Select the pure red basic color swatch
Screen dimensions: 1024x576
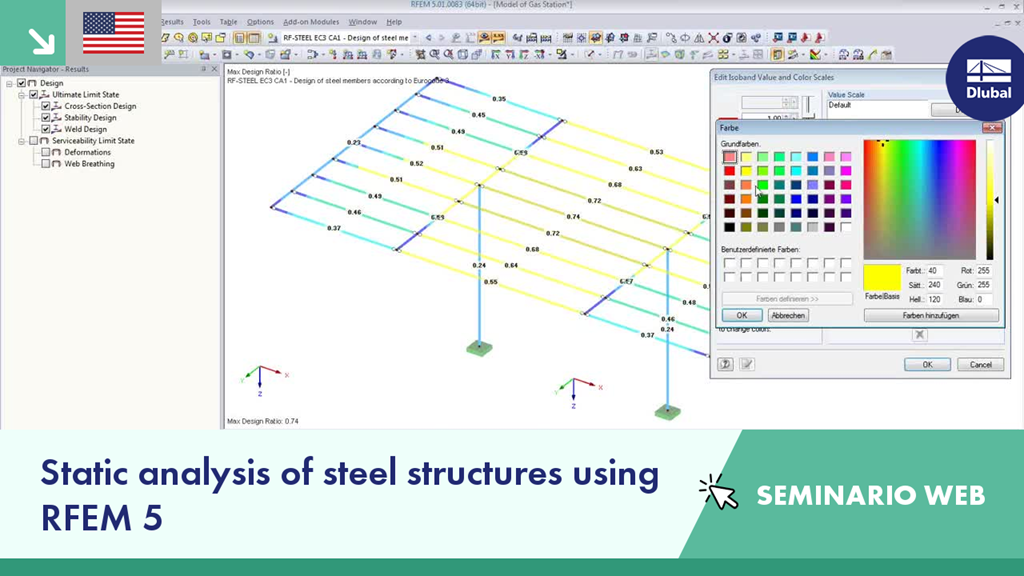[729, 171]
